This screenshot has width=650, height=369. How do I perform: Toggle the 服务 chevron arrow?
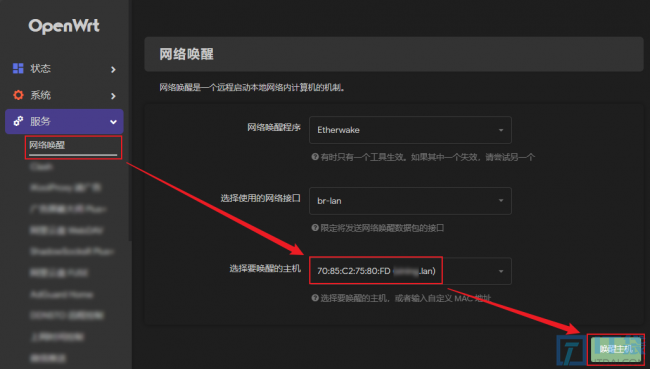click(113, 122)
